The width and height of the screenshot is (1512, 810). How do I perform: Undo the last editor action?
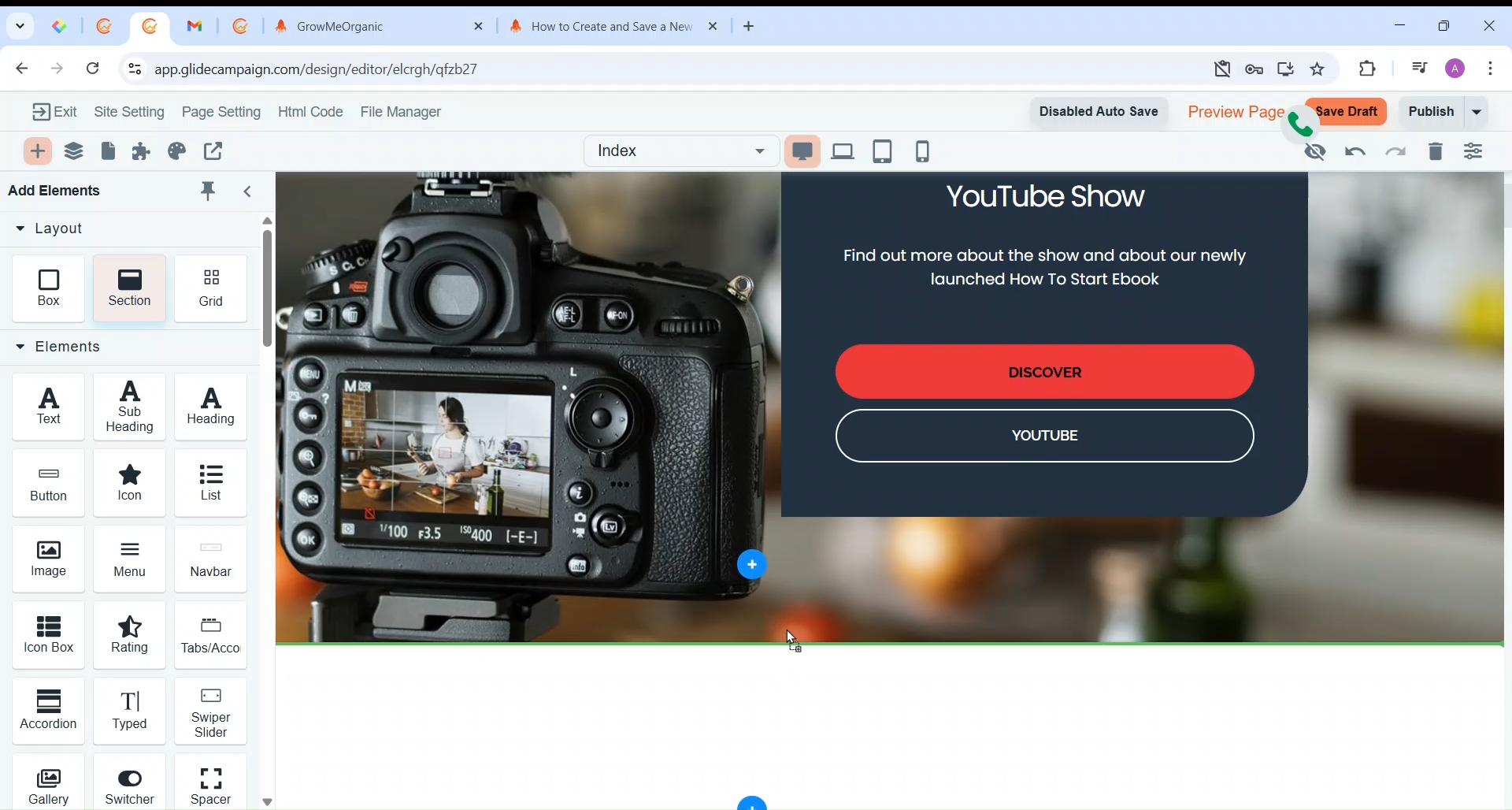pos(1355,152)
